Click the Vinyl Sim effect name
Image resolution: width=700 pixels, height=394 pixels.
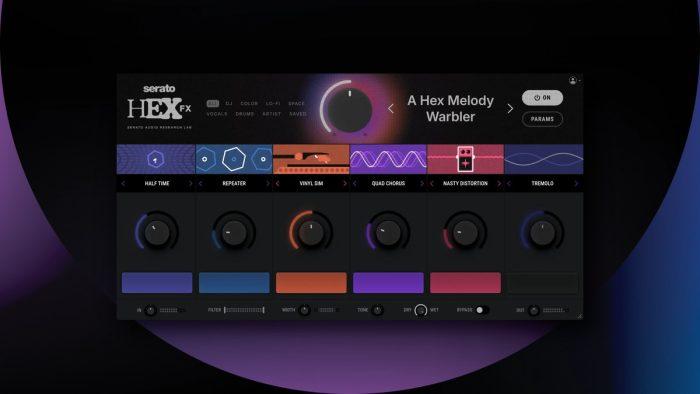pyautogui.click(x=311, y=183)
